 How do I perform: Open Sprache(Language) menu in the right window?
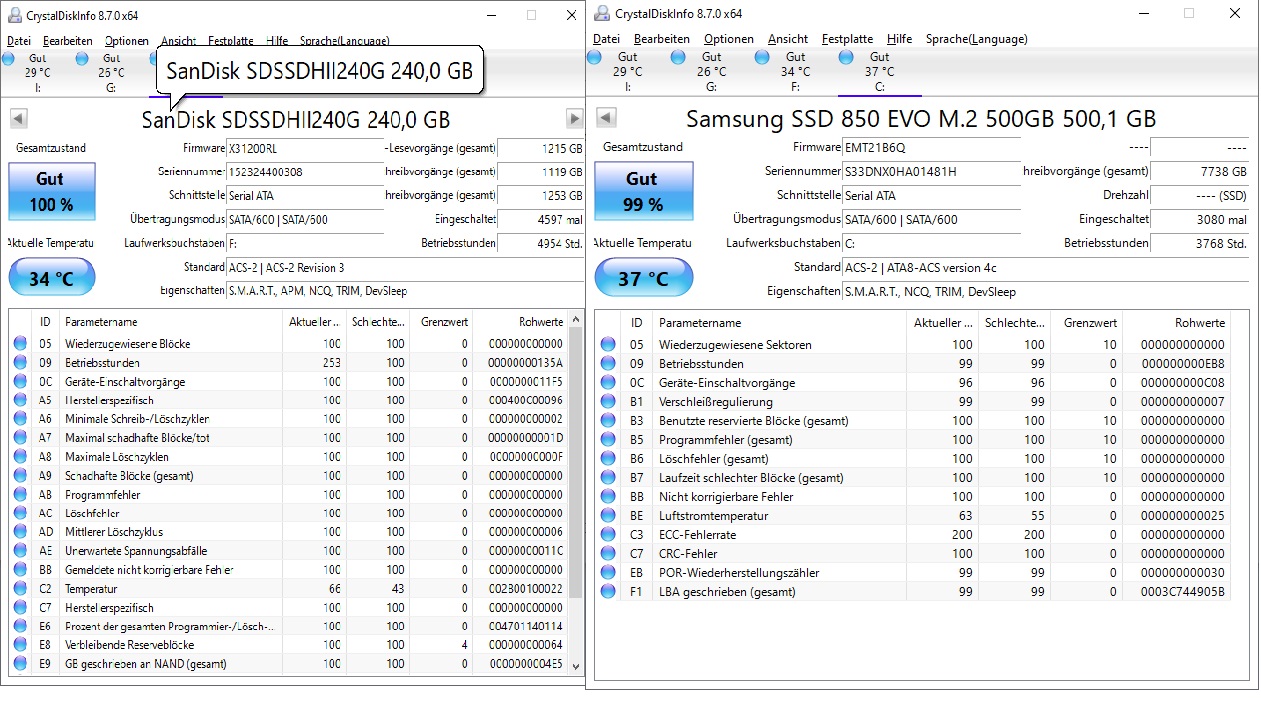click(976, 39)
